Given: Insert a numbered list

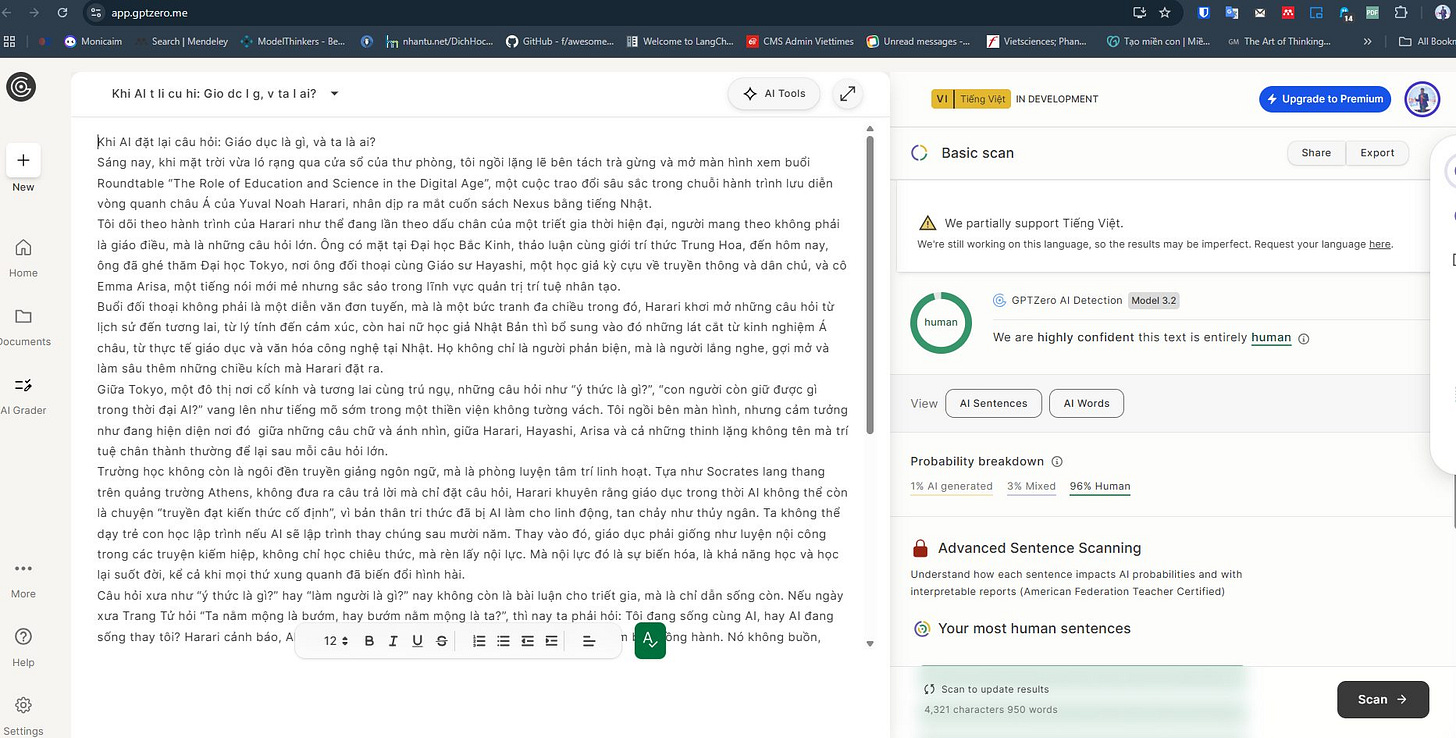Looking at the screenshot, I should pyautogui.click(x=479, y=641).
